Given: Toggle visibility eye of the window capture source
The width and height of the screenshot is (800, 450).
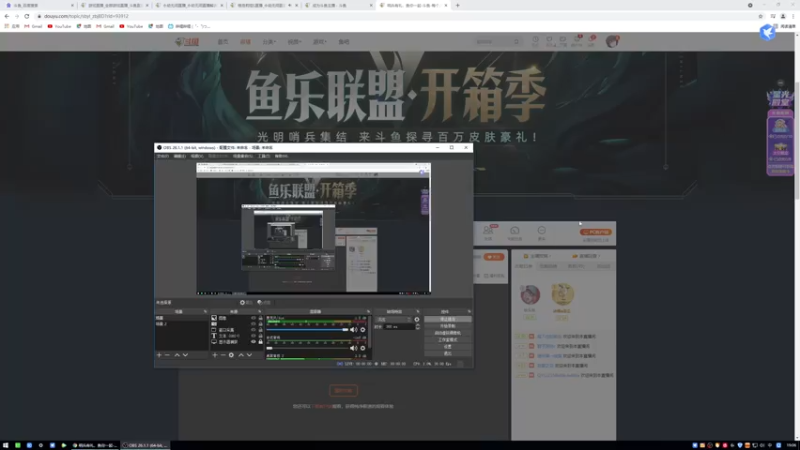Looking at the screenshot, I should pos(253,330).
